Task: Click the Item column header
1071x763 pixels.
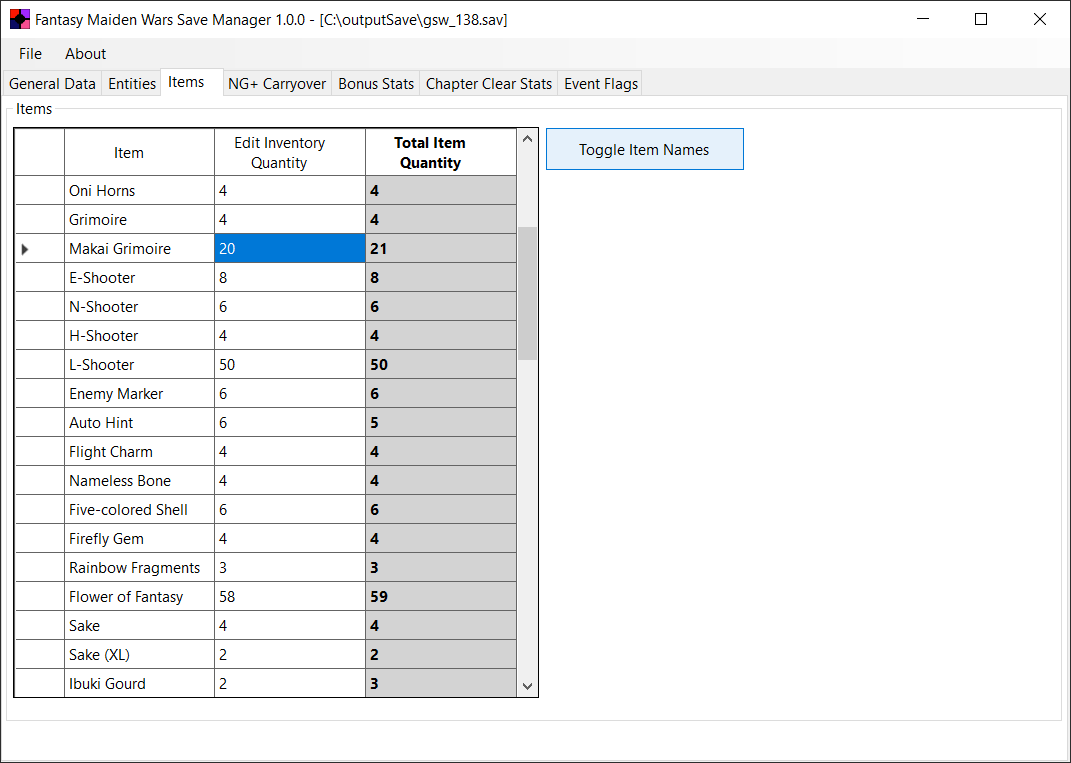Action: 139,152
